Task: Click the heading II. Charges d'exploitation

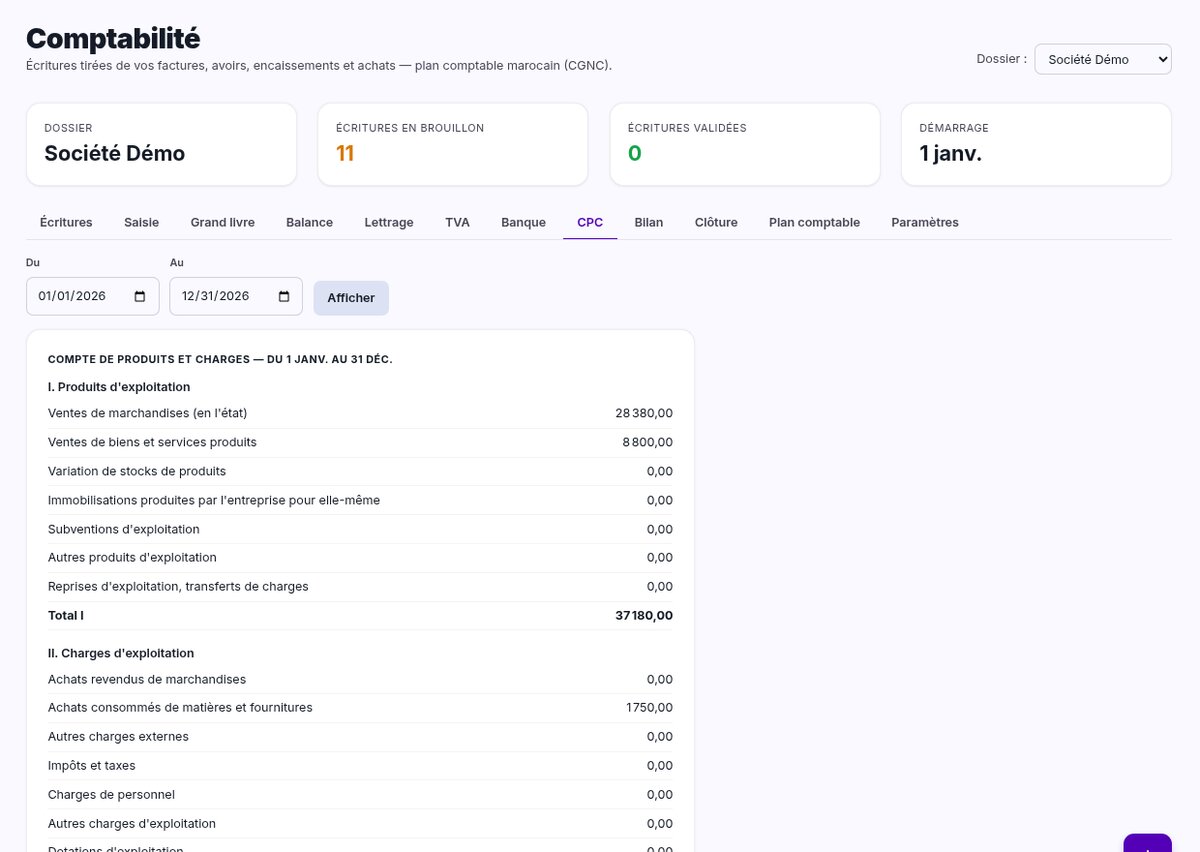Action: click(121, 653)
